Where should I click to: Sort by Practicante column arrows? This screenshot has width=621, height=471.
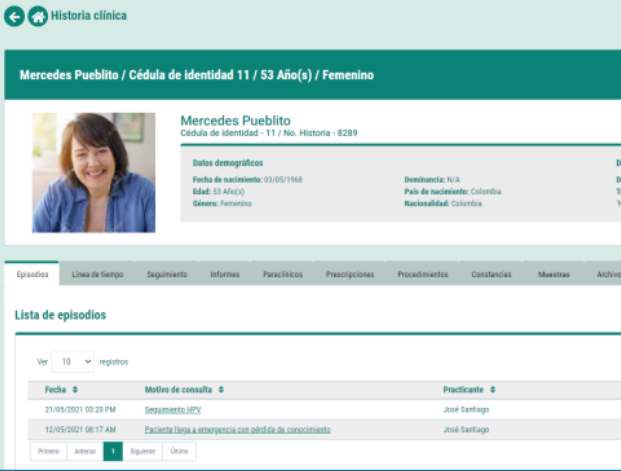tap(492, 390)
